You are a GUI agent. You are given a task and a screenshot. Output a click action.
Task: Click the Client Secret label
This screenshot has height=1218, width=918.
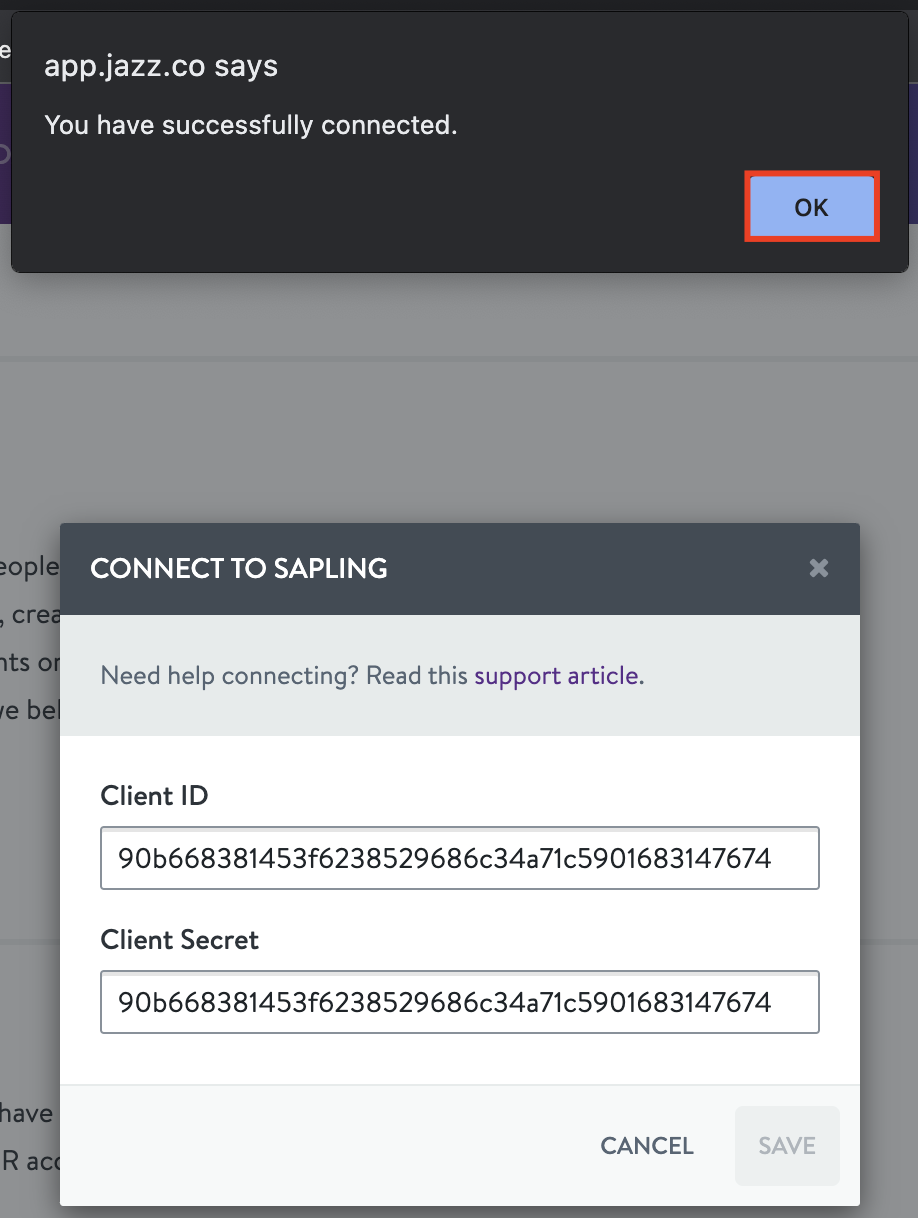[180, 940]
